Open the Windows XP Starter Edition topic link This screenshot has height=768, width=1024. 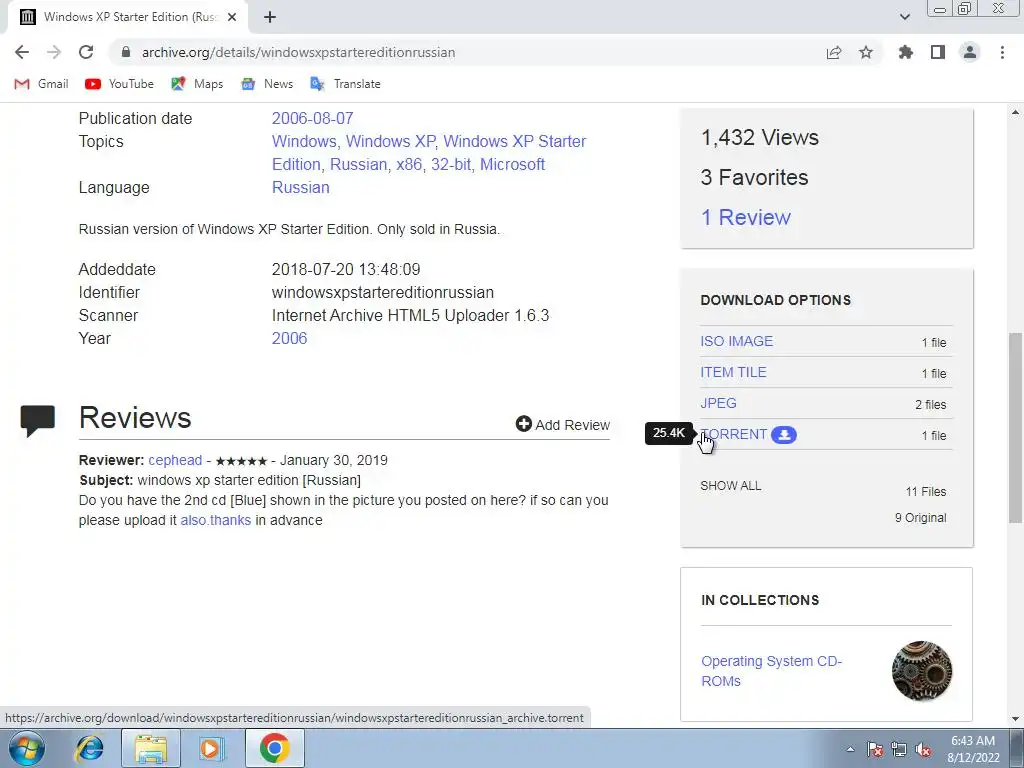[429, 152]
